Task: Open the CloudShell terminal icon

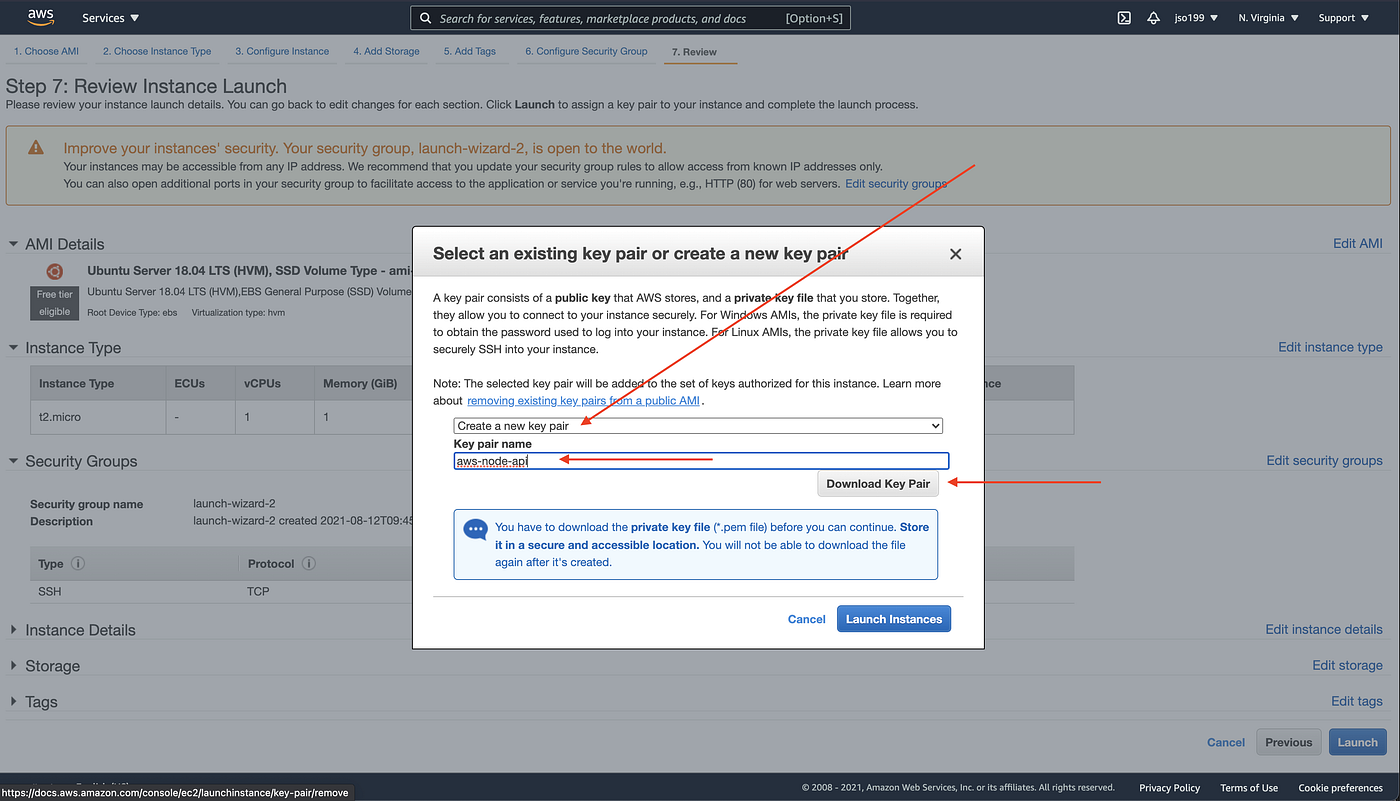Action: pos(1123,17)
